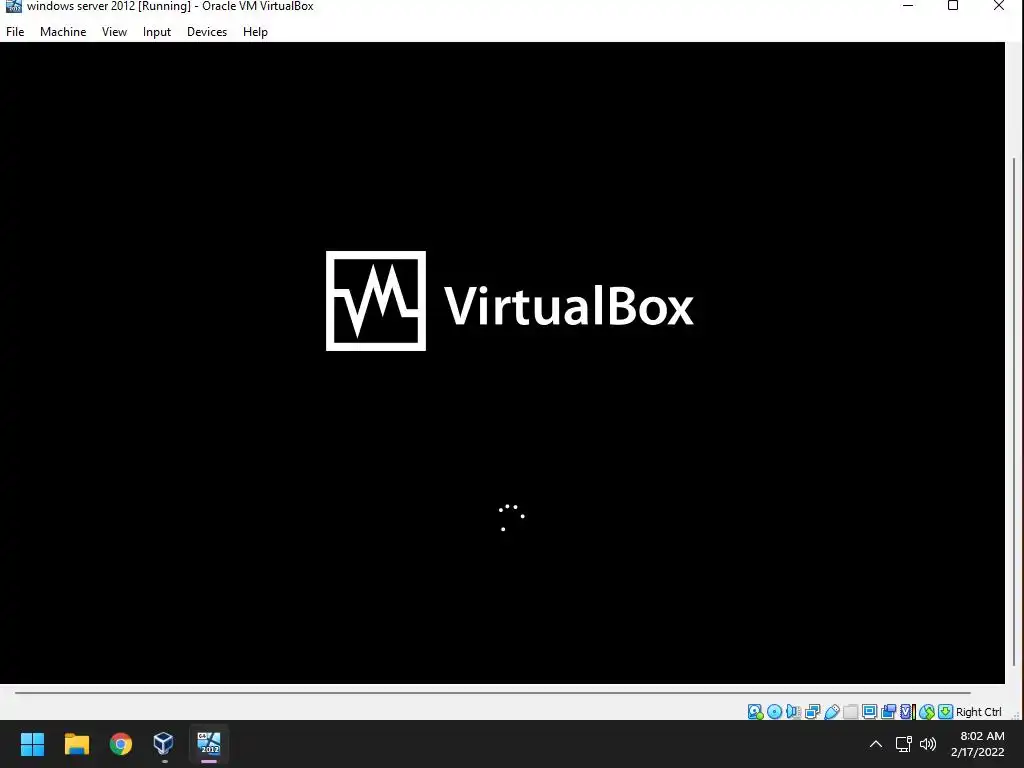Open the display status indicator icon
Image resolution: width=1024 pixels, height=768 pixels.
[x=869, y=712]
